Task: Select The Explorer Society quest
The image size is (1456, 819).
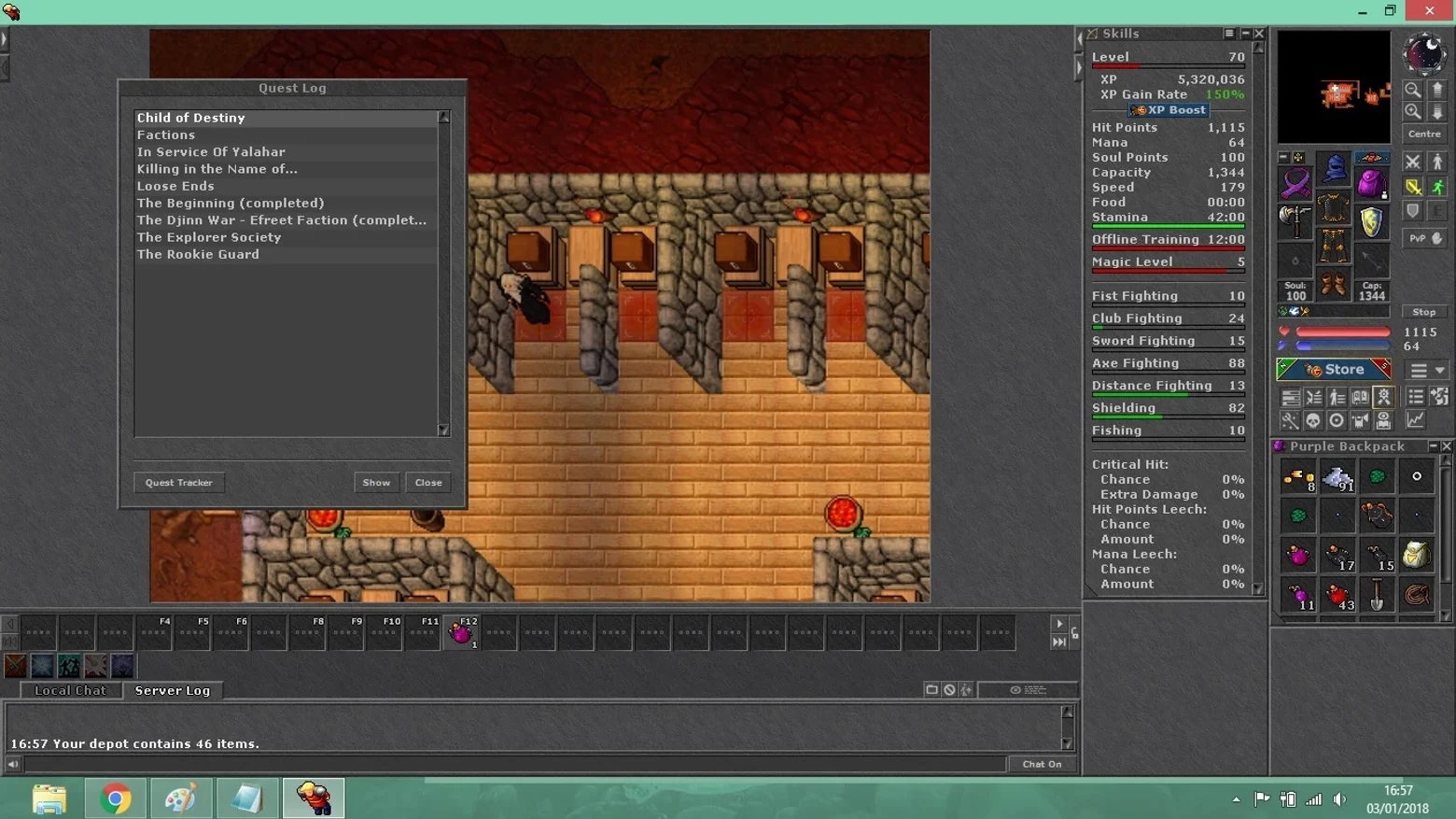Action: point(286,237)
